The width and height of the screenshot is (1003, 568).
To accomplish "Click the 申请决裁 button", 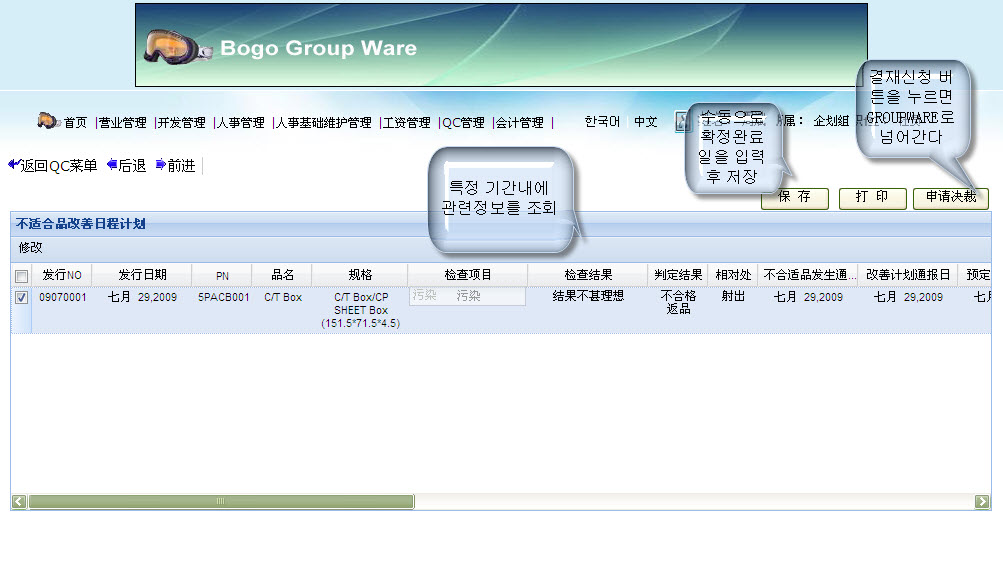I will point(951,198).
